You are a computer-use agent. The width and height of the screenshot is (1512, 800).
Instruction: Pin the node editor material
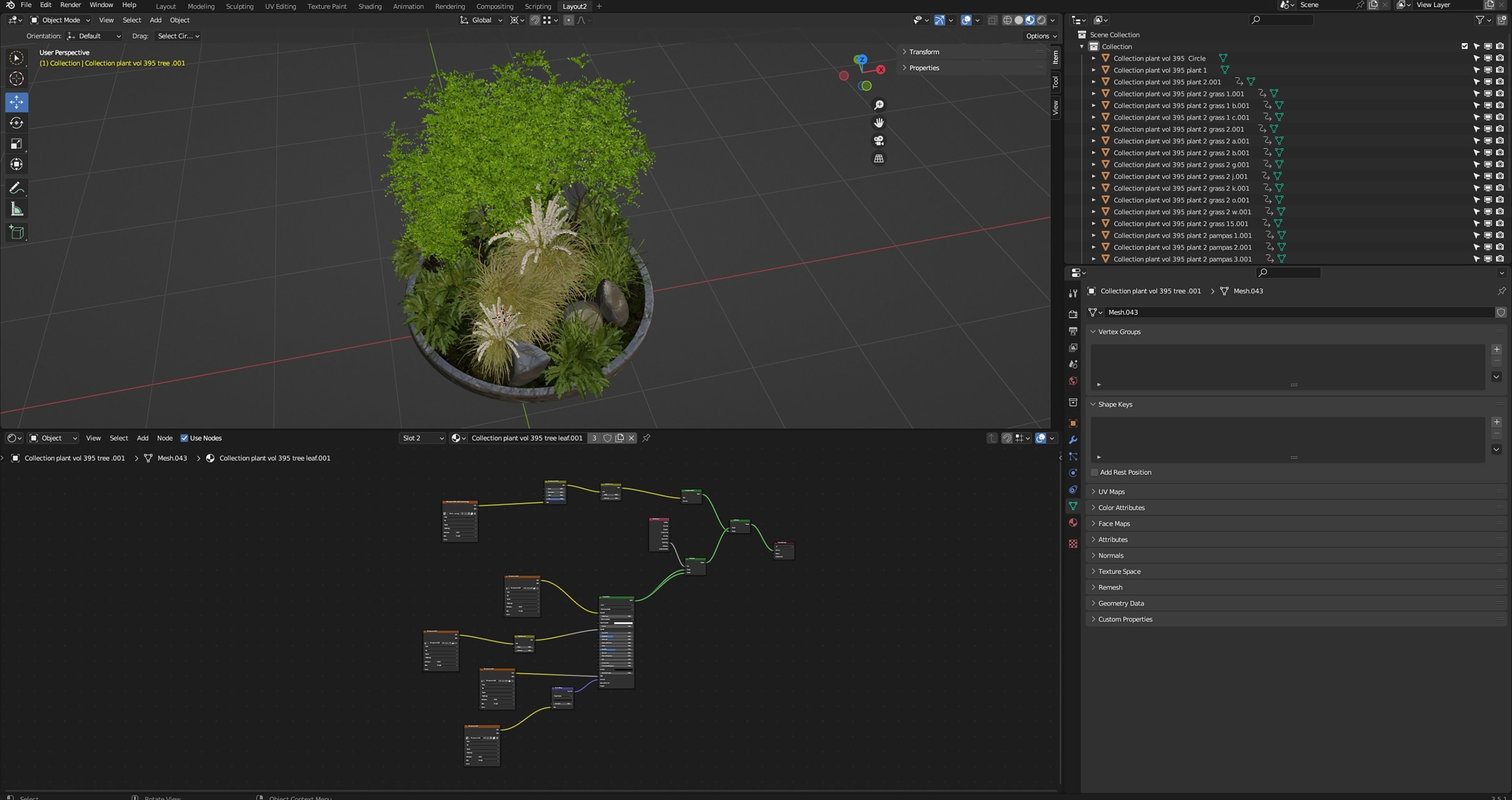(646, 437)
